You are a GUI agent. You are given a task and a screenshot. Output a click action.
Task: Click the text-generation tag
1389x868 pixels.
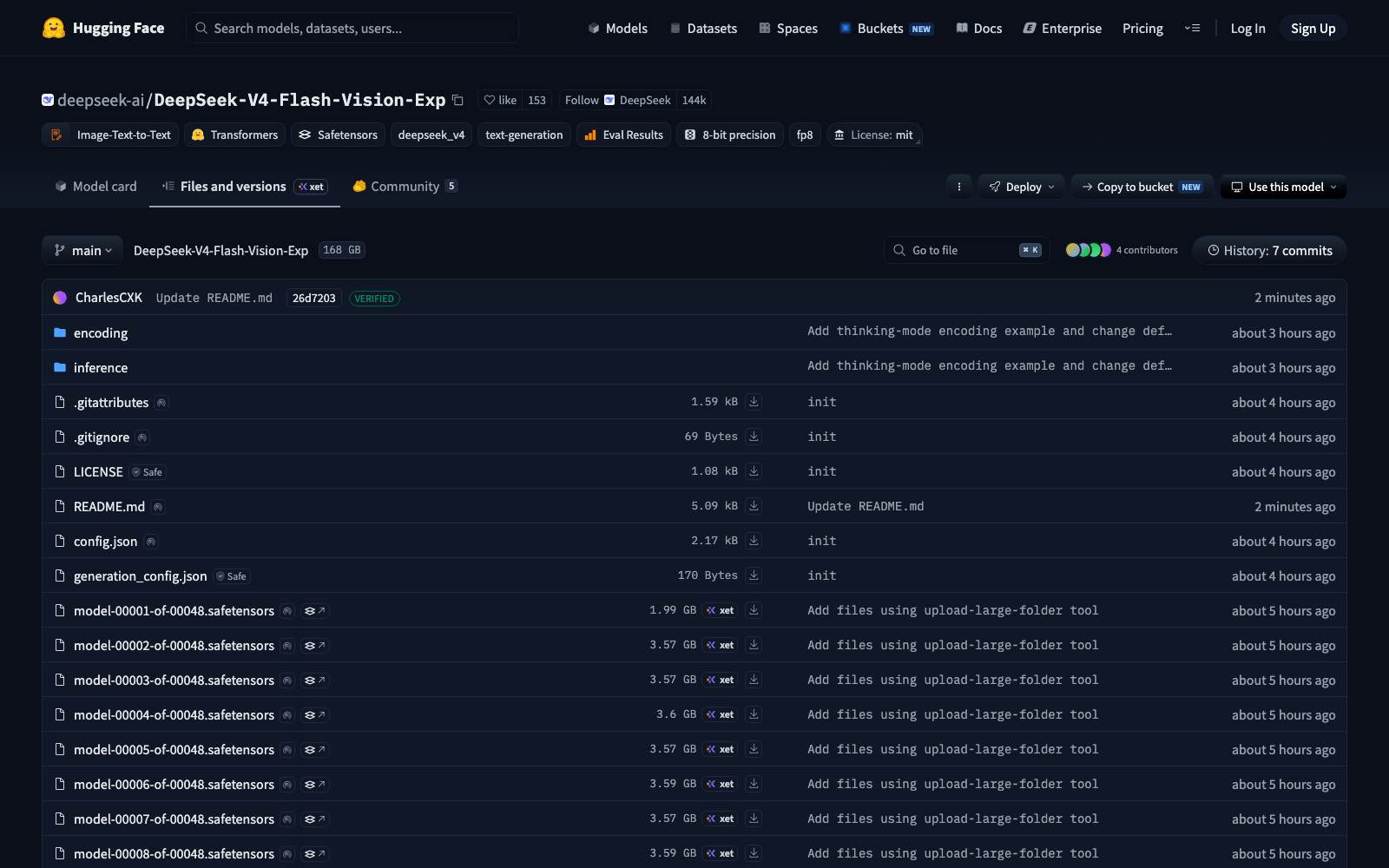(524, 135)
